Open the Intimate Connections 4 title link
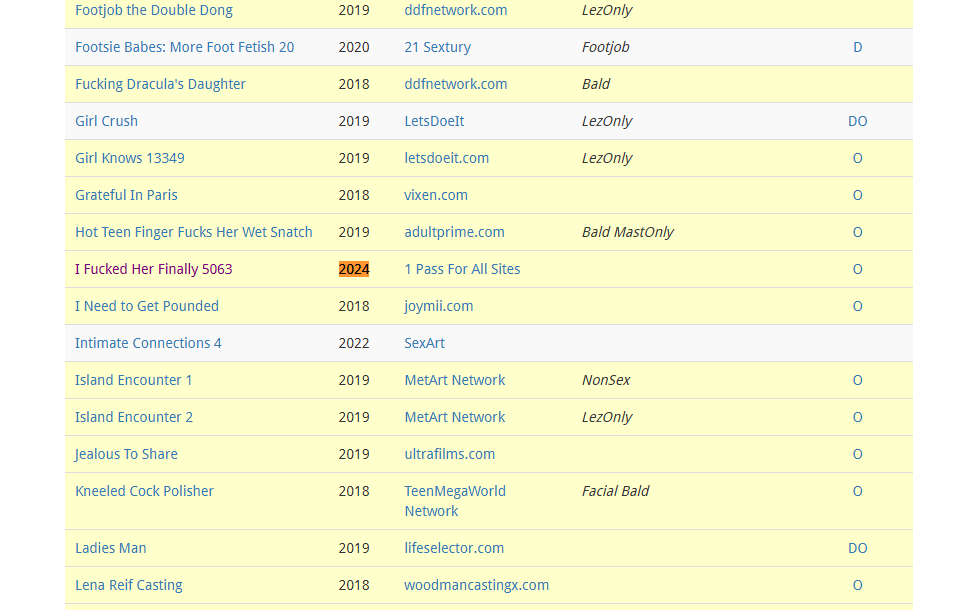Image resolution: width=975 pixels, height=610 pixels. (148, 343)
